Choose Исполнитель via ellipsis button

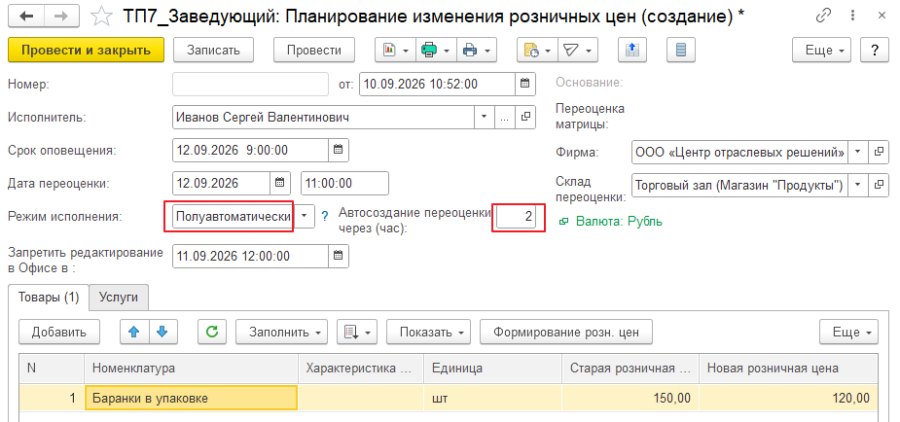[505, 117]
